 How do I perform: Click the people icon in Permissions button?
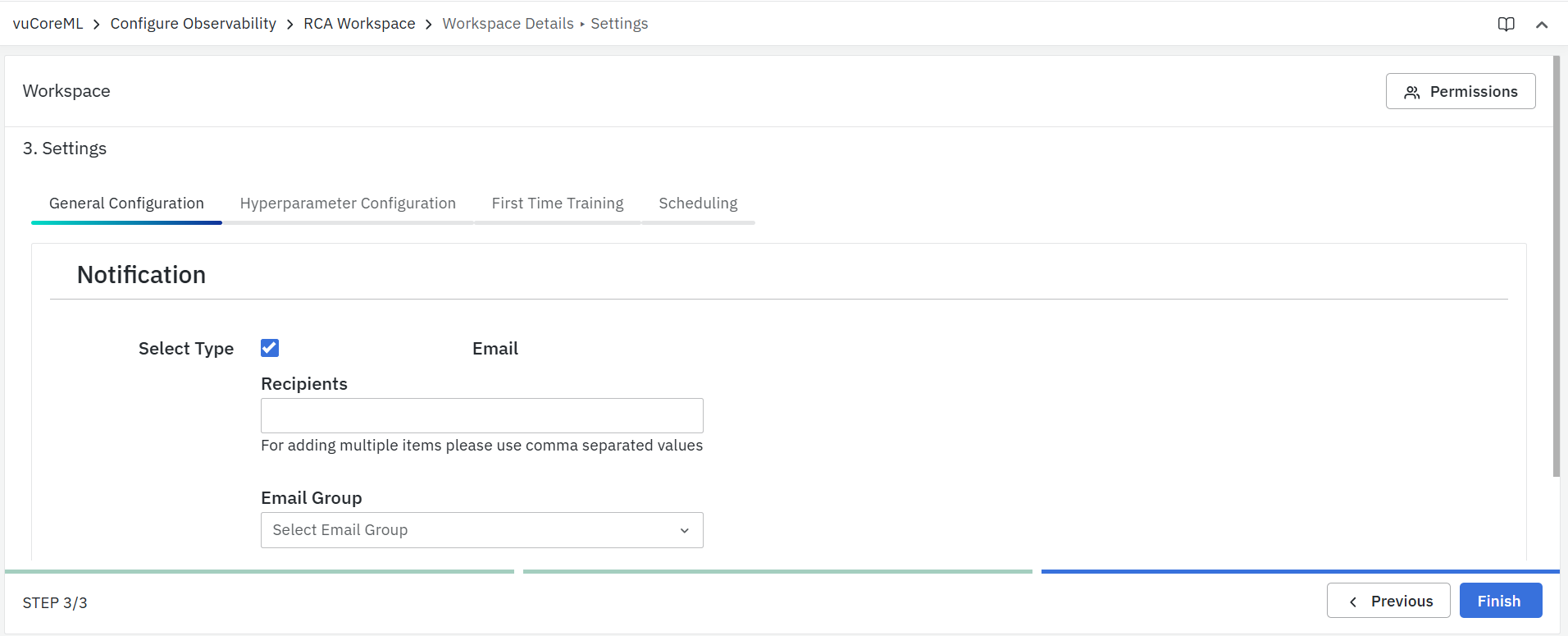tap(1411, 92)
